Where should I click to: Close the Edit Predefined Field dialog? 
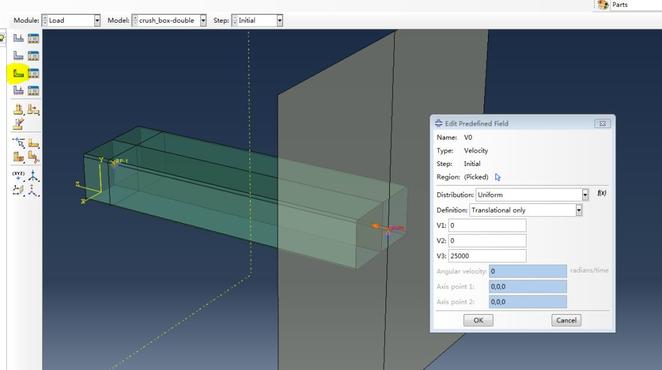tap(602, 124)
